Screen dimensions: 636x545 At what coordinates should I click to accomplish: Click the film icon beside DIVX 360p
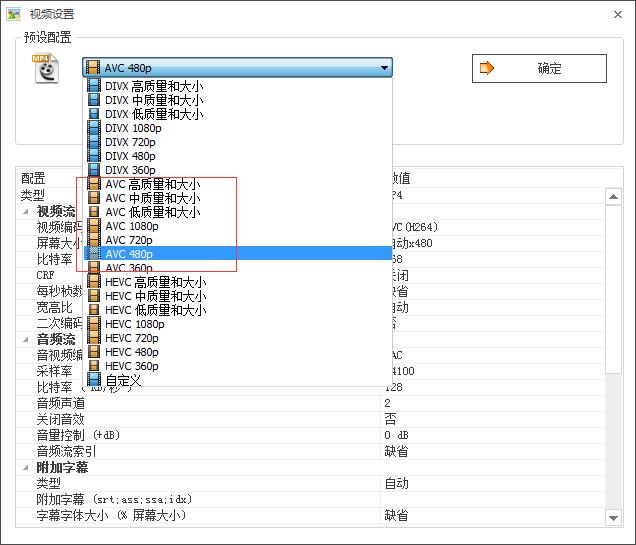point(94,171)
